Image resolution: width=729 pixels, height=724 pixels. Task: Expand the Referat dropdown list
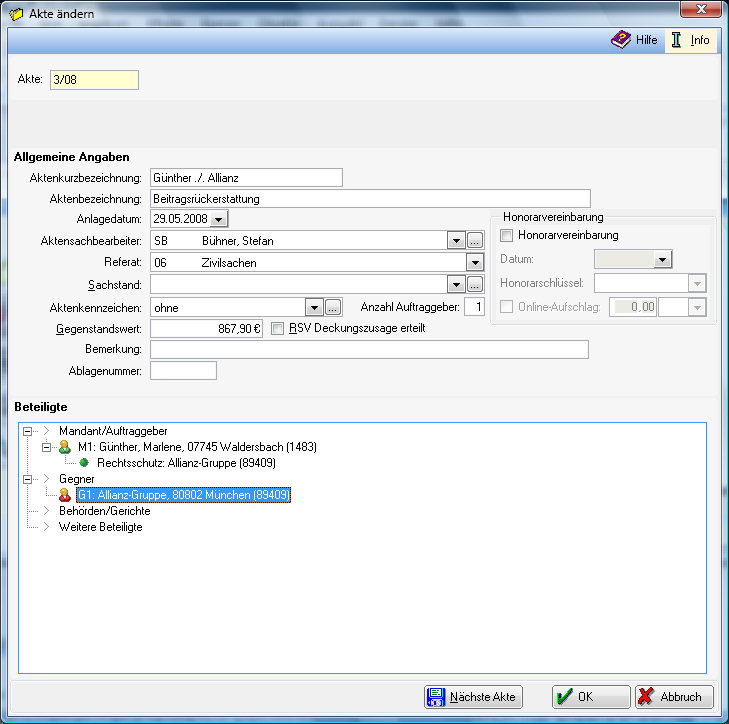click(475, 262)
